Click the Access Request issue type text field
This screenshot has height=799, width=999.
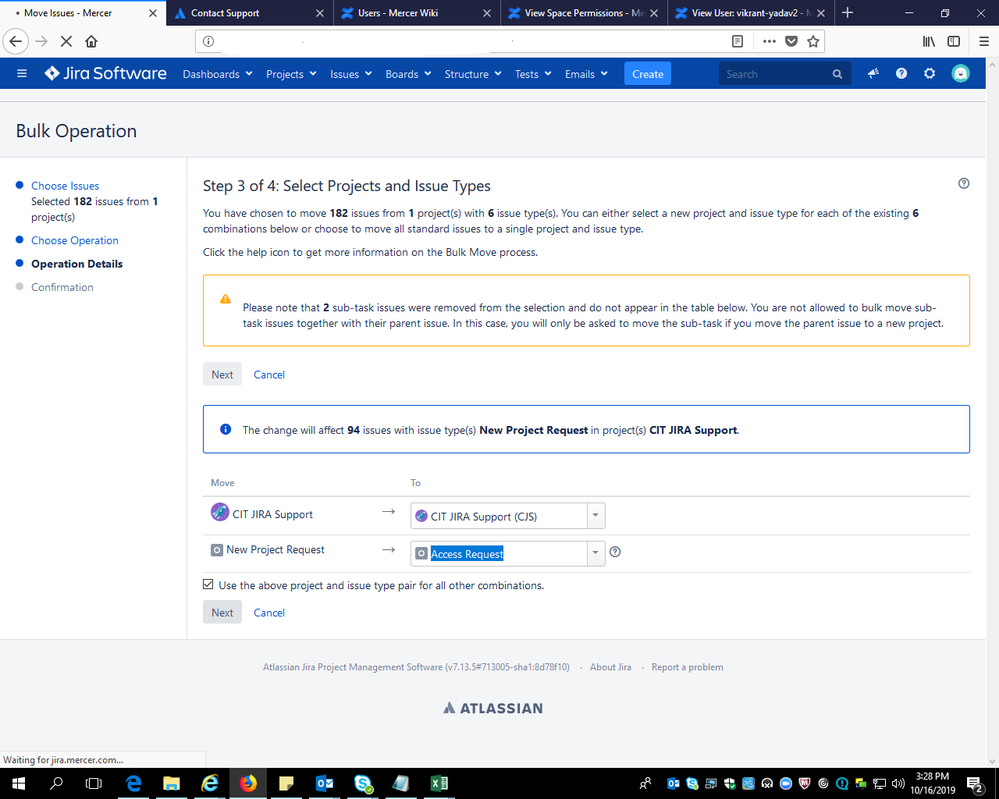501,553
